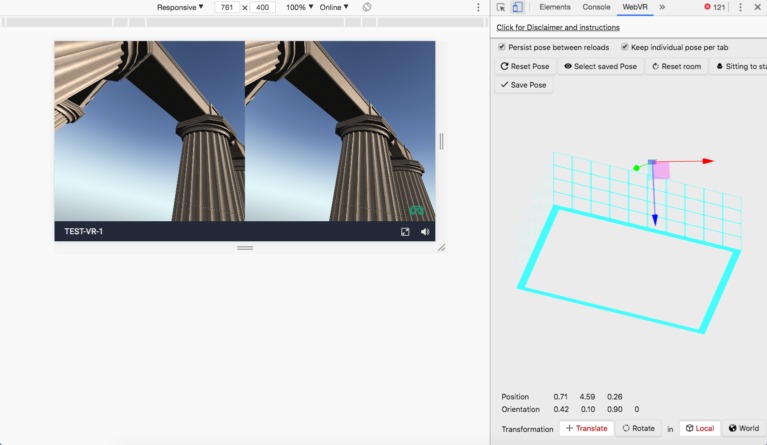The image size is (767, 445).
Task: Click the Orientation value 0.42
Action: coord(561,409)
